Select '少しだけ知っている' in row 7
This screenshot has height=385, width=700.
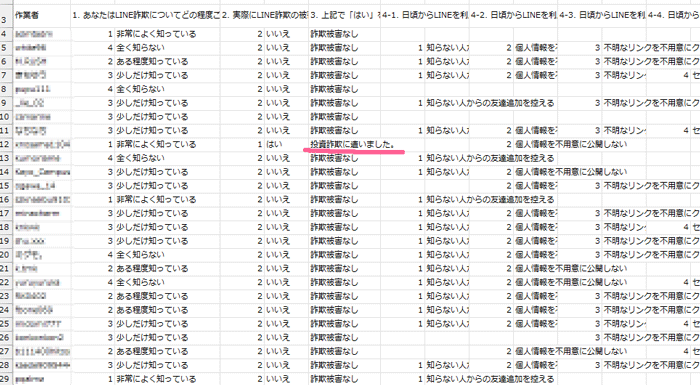click(x=152, y=75)
